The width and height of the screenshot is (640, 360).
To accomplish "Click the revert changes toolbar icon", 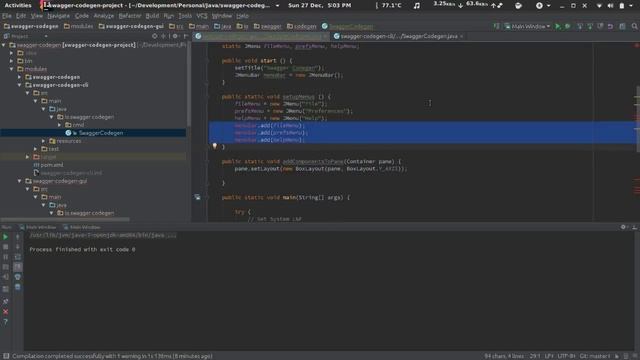I will (611, 26).
